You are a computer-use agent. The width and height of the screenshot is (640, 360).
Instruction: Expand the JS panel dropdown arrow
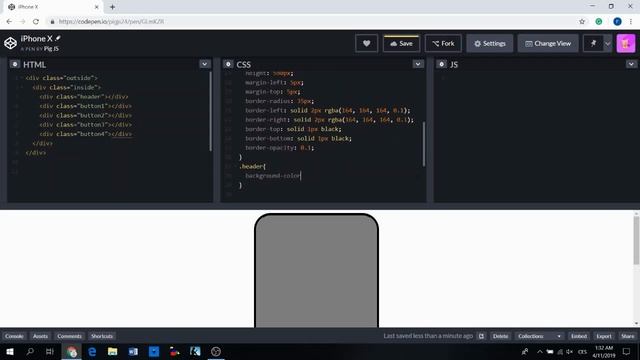pyautogui.click(x=631, y=64)
